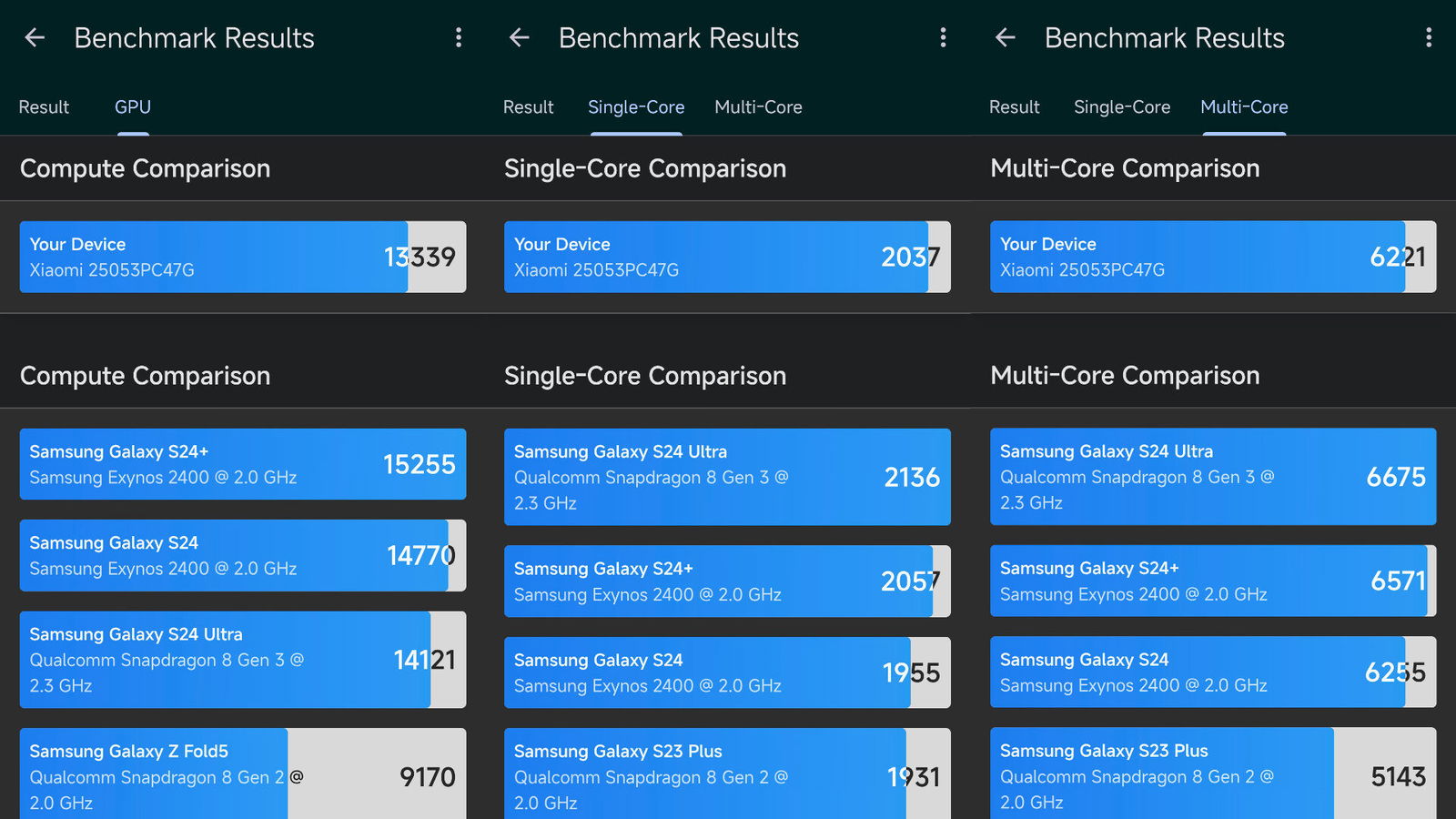Go back from the Multi-Core Benchmark Results screen

[1006, 37]
